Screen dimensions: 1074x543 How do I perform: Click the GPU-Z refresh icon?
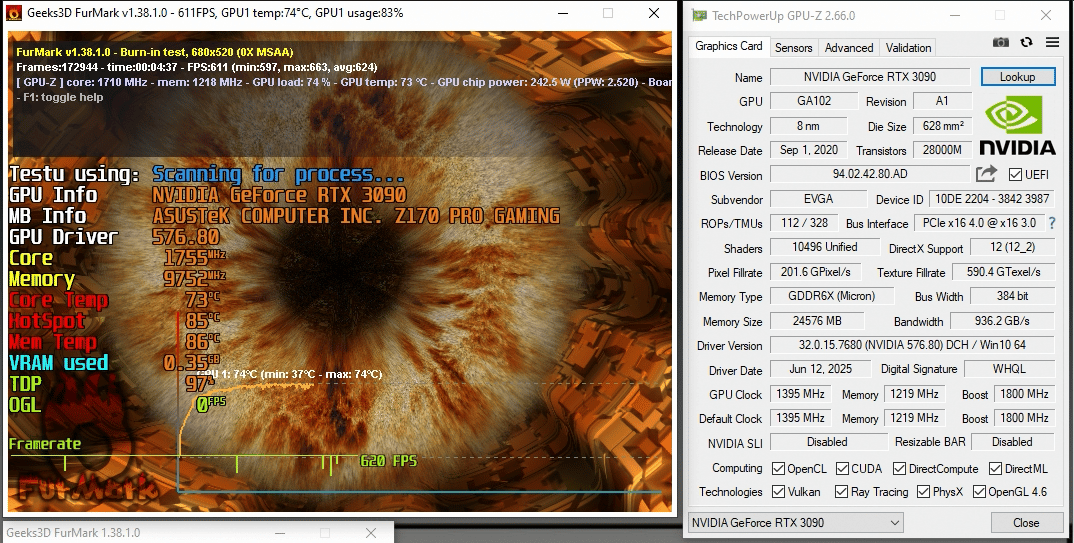(x=1026, y=42)
